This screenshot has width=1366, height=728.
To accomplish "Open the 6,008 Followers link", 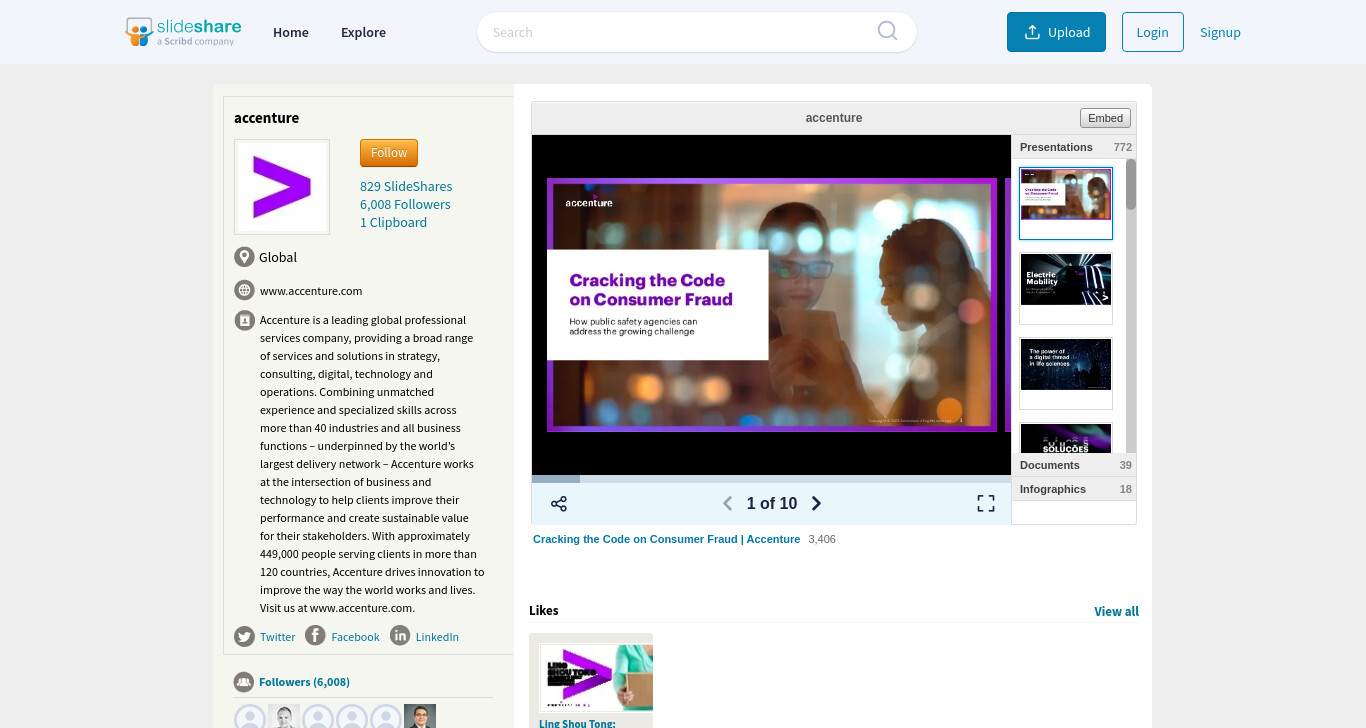I will point(405,204).
